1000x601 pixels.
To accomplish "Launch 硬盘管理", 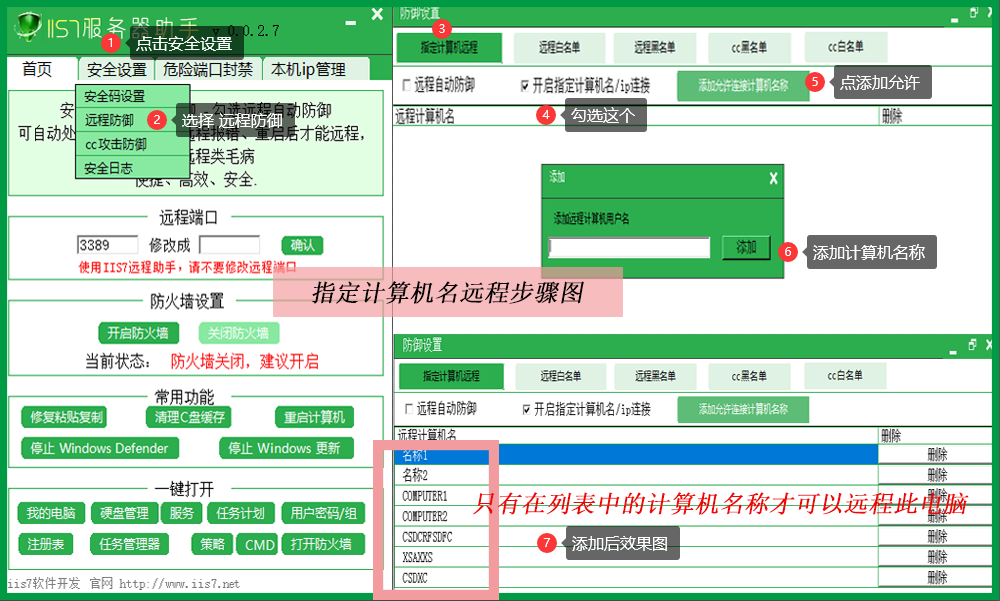I will coord(124,513).
